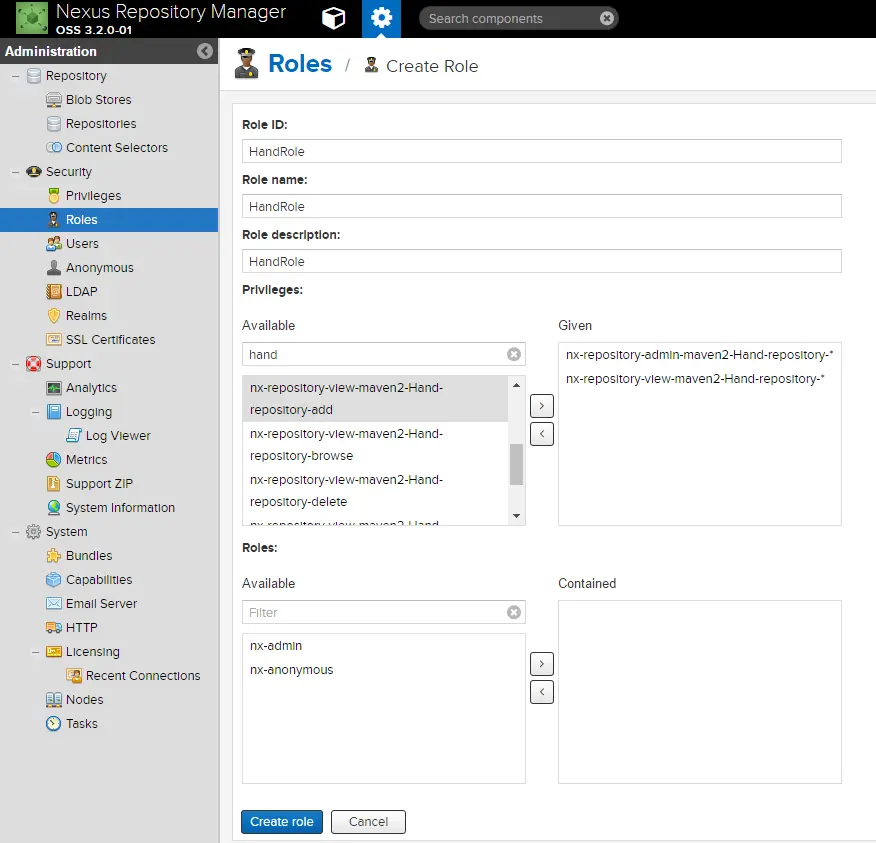Select nx-repository-admin-maven2-Hand-repository-* given privilege
This screenshot has height=843, width=876.
tap(699, 355)
